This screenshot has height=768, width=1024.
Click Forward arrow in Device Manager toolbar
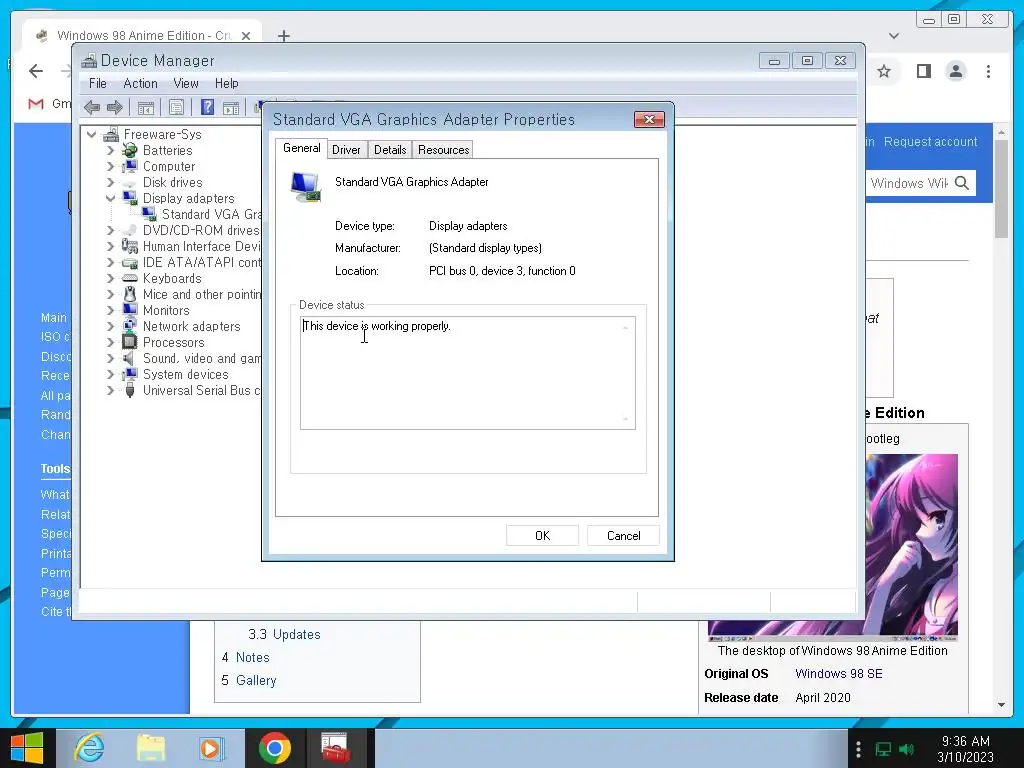(x=114, y=107)
